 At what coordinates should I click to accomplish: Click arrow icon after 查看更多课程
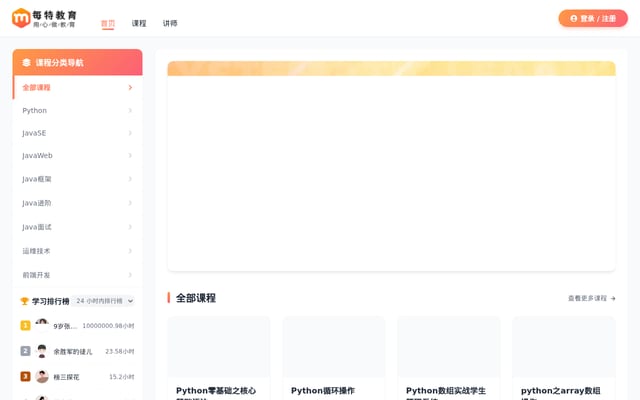tap(613, 299)
